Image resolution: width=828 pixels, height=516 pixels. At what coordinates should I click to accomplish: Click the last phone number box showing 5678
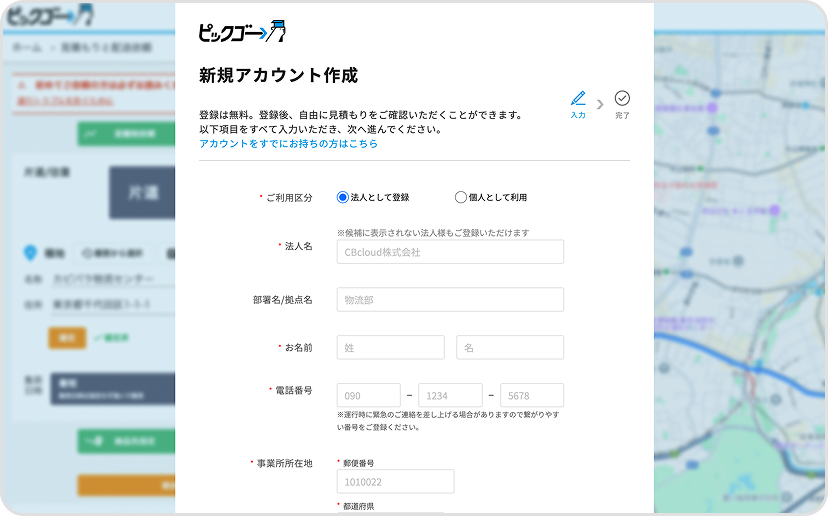[532, 395]
